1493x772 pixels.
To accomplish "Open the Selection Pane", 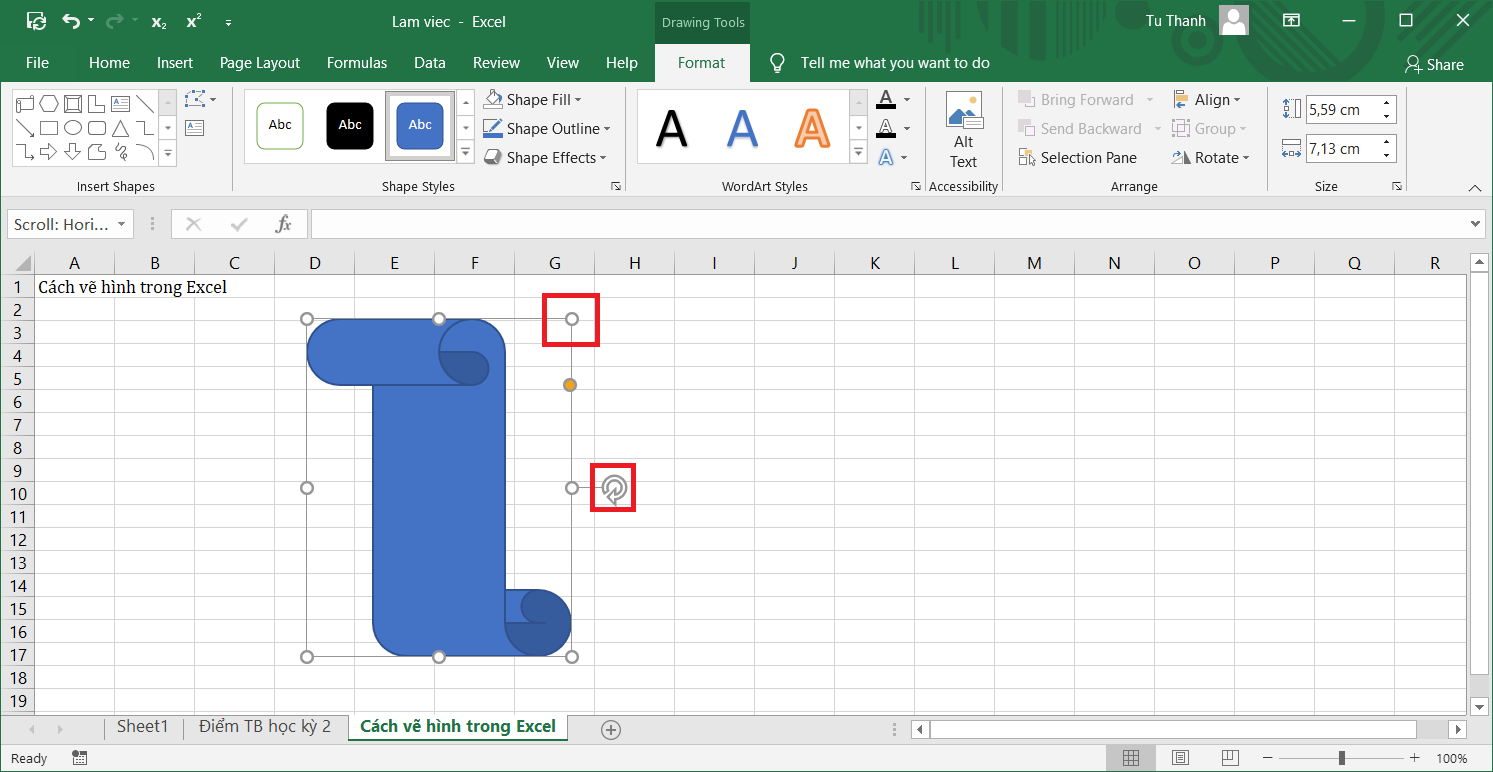I will (1078, 158).
